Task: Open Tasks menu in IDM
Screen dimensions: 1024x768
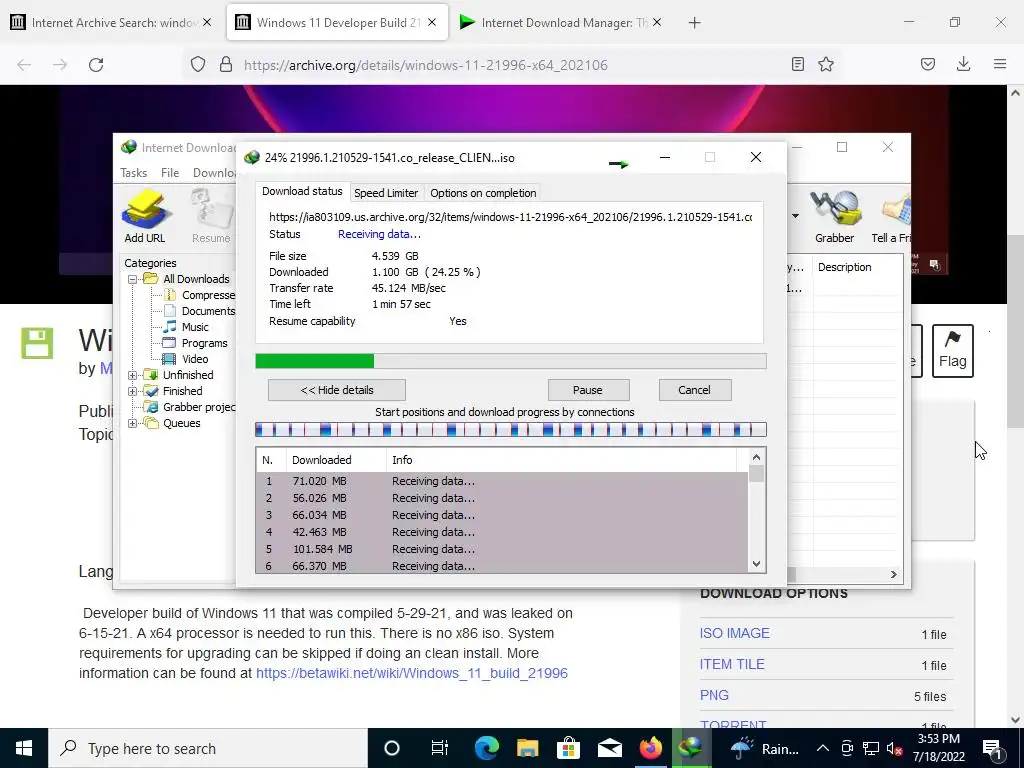Action: [134, 172]
